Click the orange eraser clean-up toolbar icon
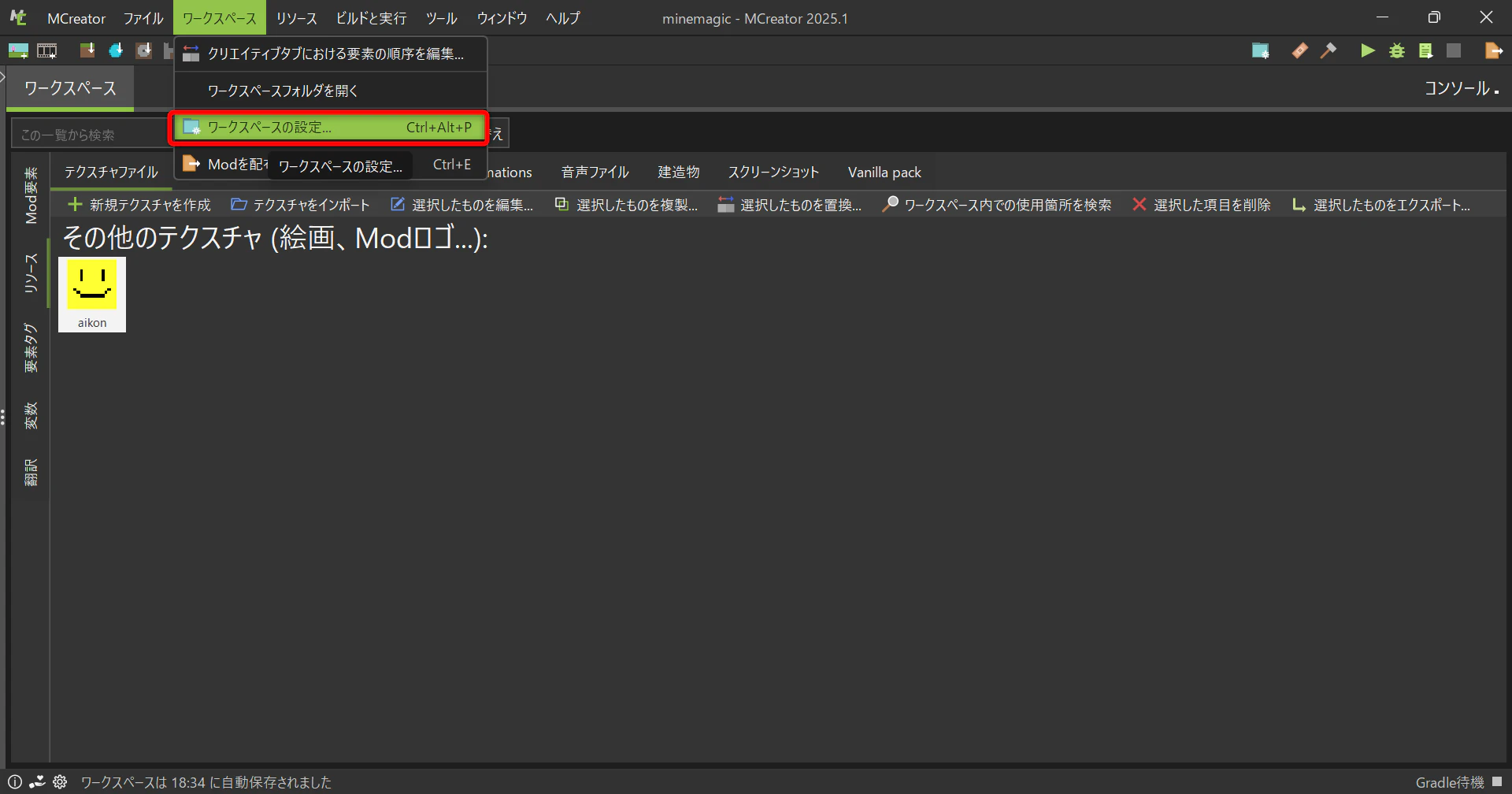This screenshot has width=1512, height=794. click(x=1300, y=51)
